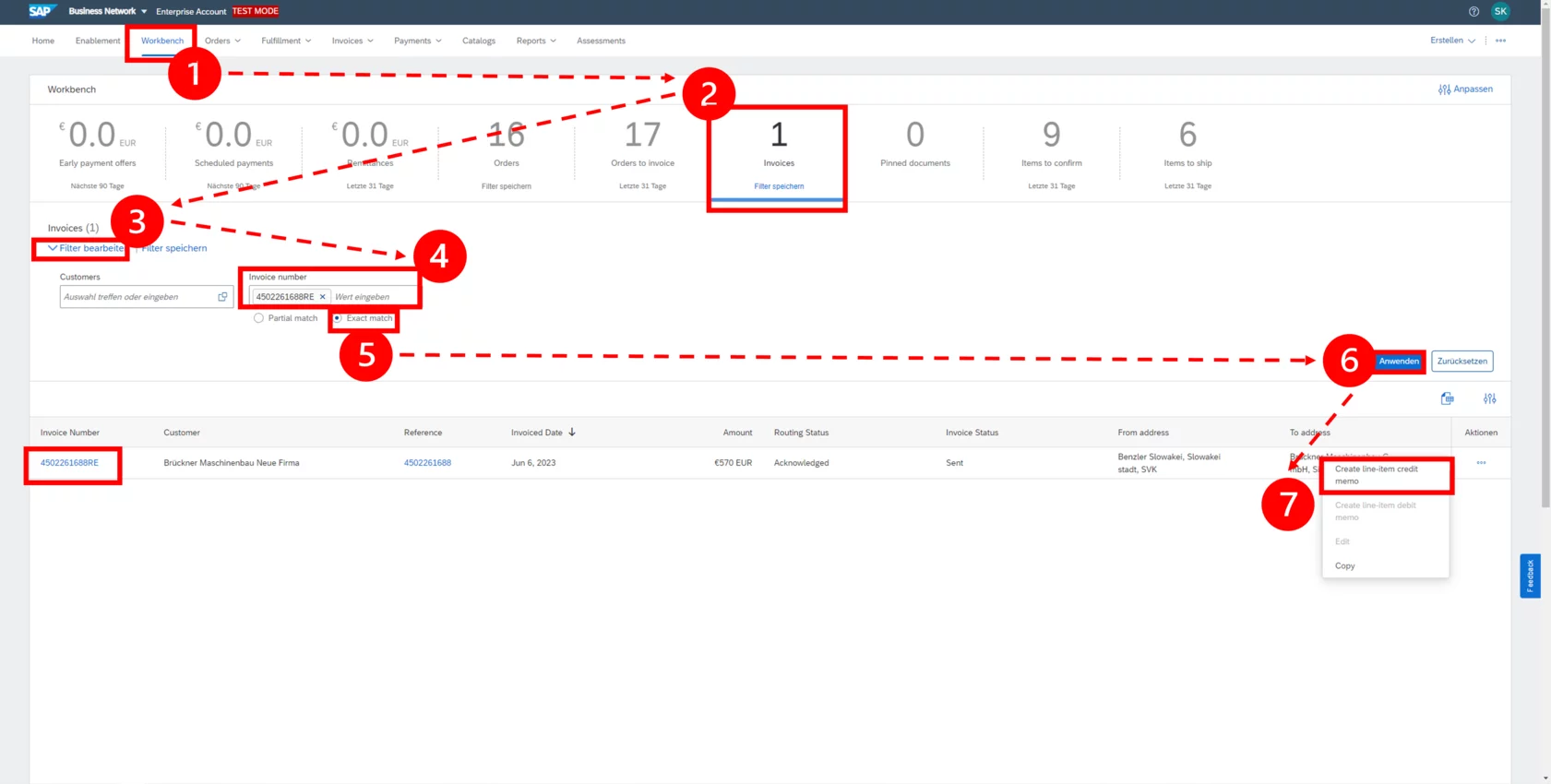This screenshot has height=784, width=1551.
Task: Click the Customers input field
Action: 146,297
